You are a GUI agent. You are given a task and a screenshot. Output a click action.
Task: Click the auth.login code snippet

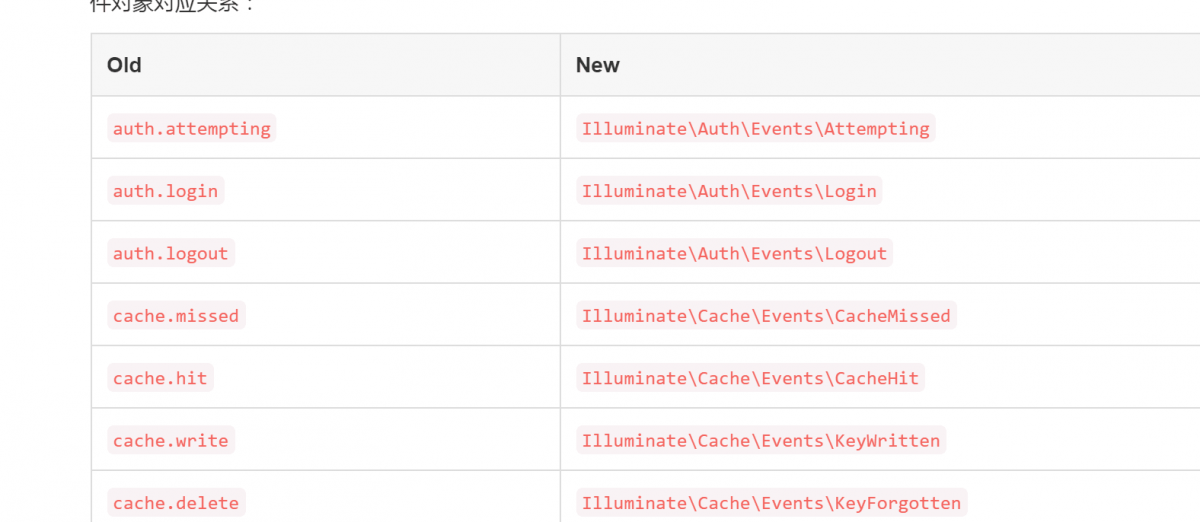coord(165,191)
